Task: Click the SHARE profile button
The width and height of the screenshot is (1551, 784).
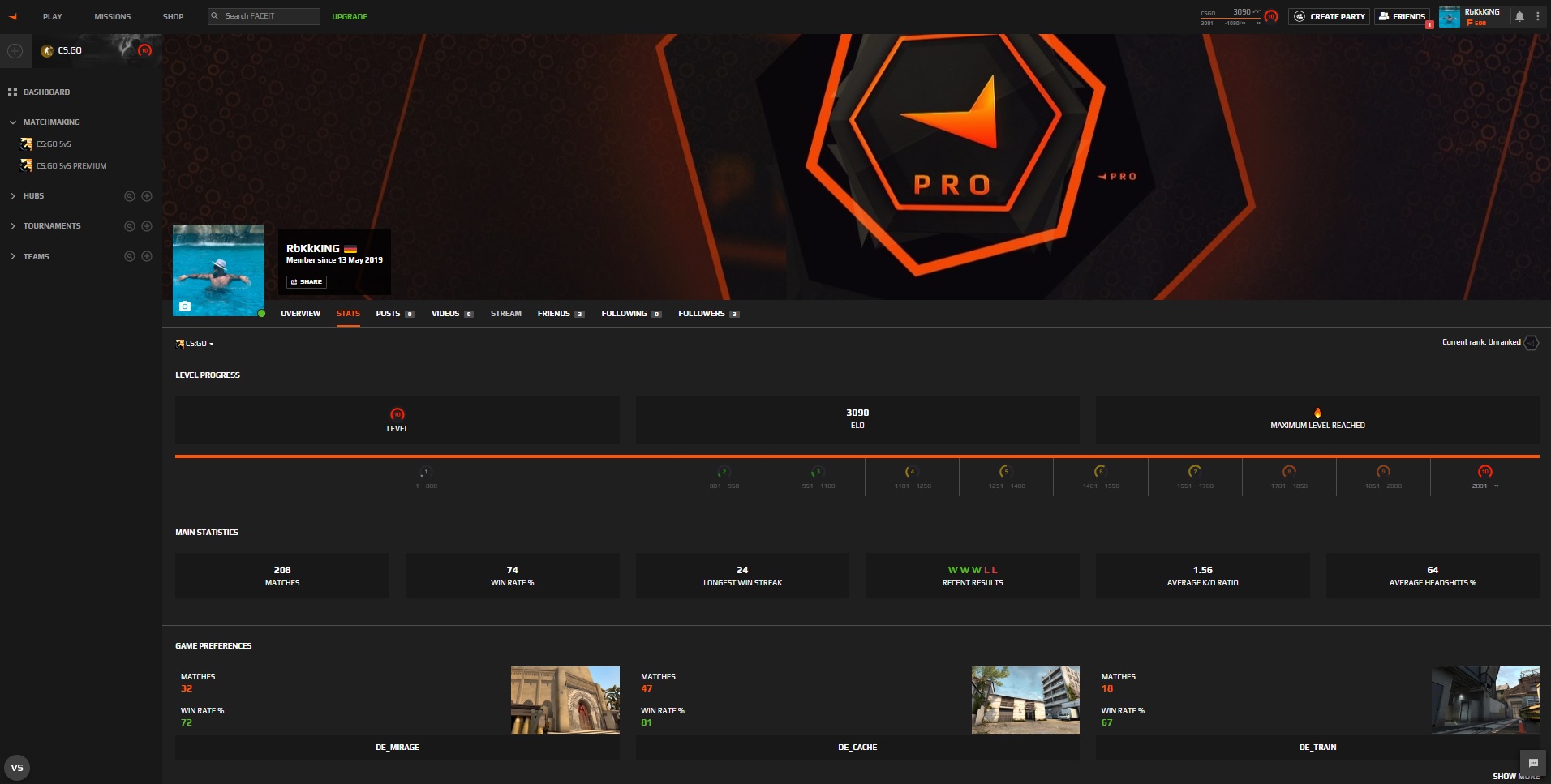Action: (307, 281)
